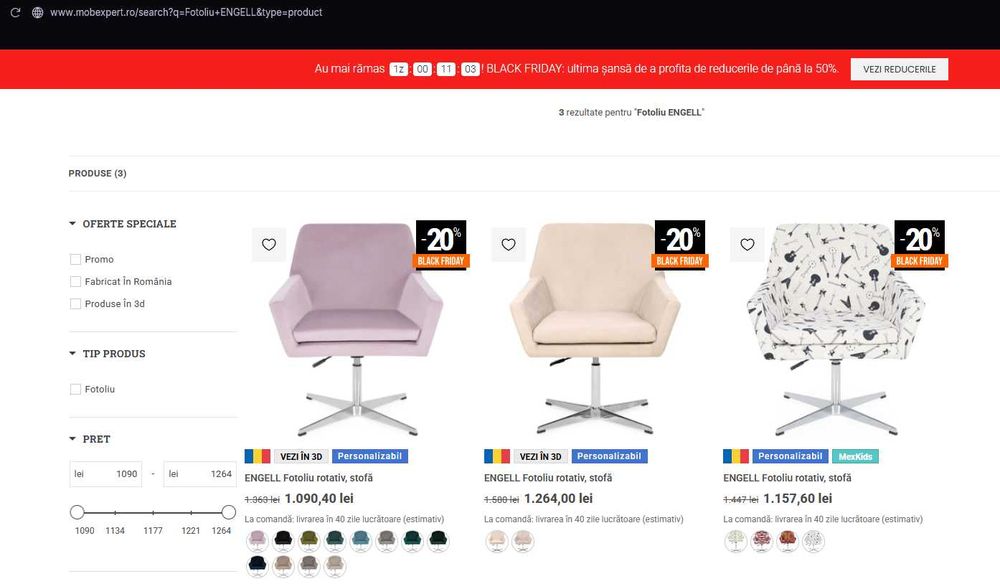1000x584 pixels.
Task: Collapse the OFERTE SPECIALE filter section
Action: tap(122, 224)
